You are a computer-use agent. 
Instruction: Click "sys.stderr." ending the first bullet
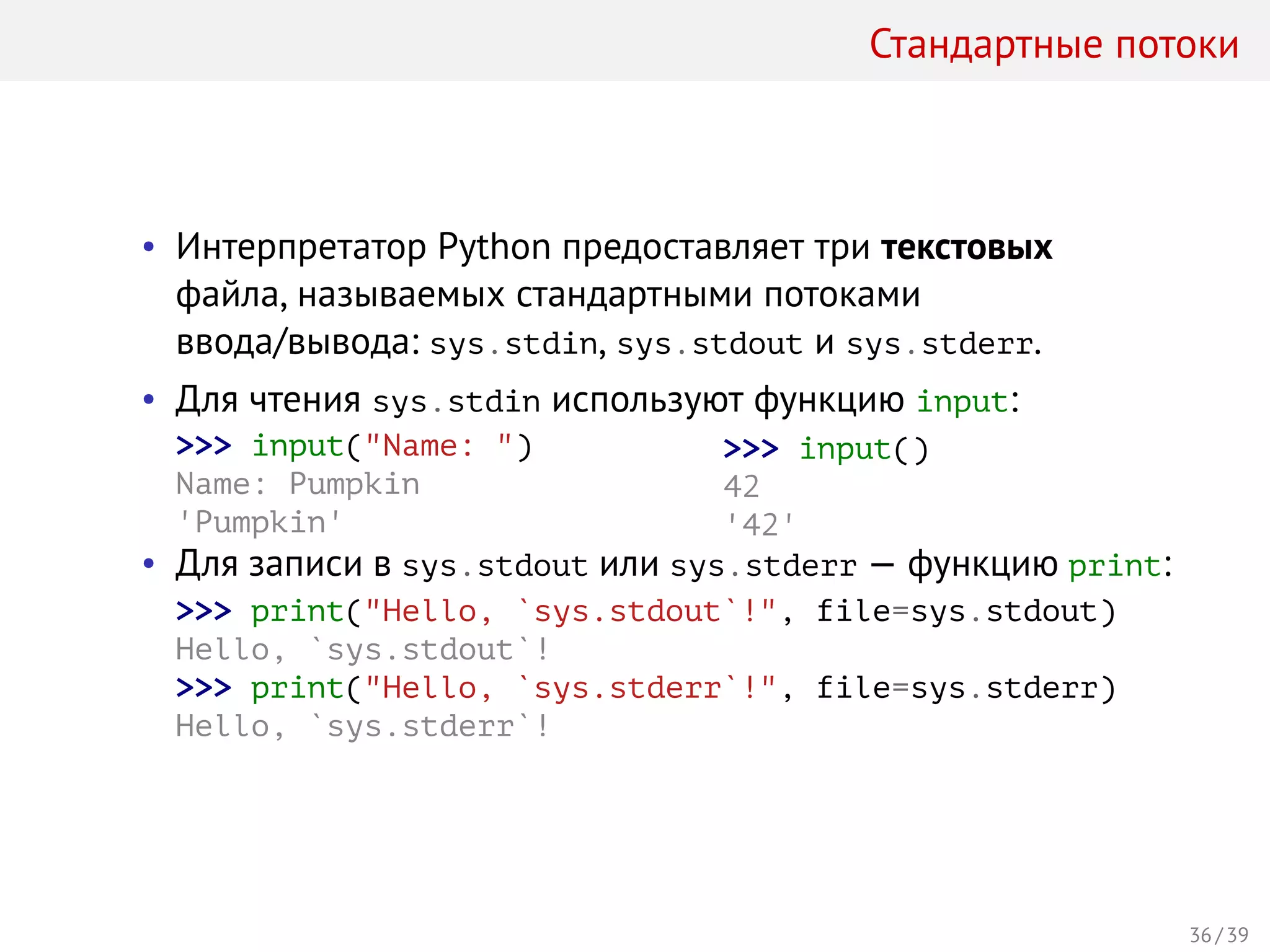click(944, 344)
